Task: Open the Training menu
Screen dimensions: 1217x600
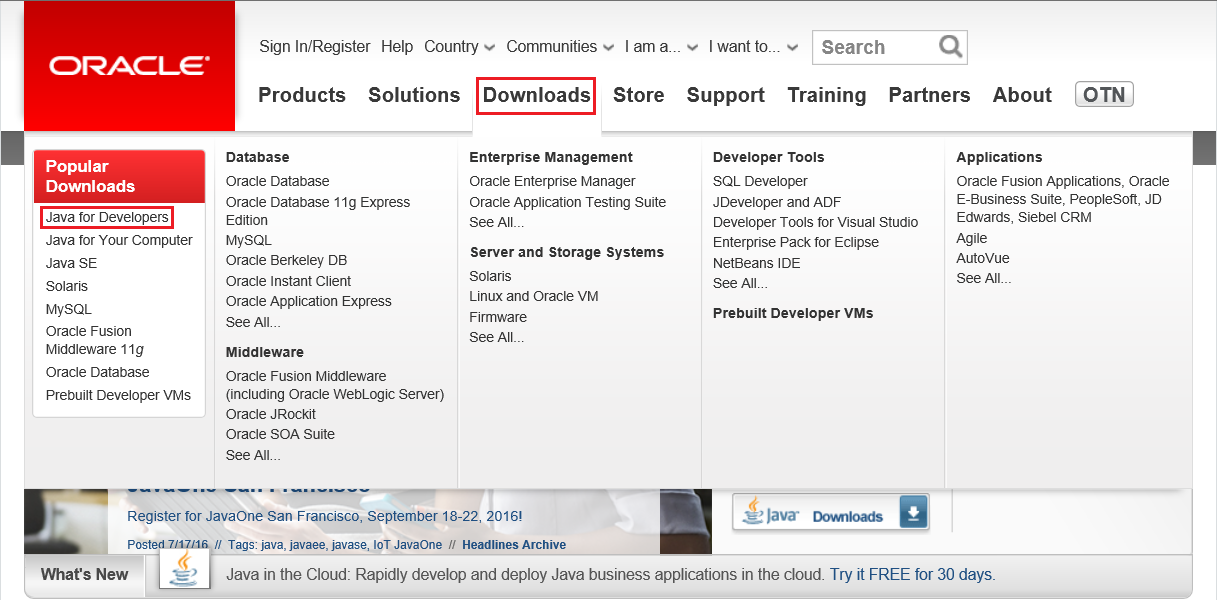Action: coord(827,95)
